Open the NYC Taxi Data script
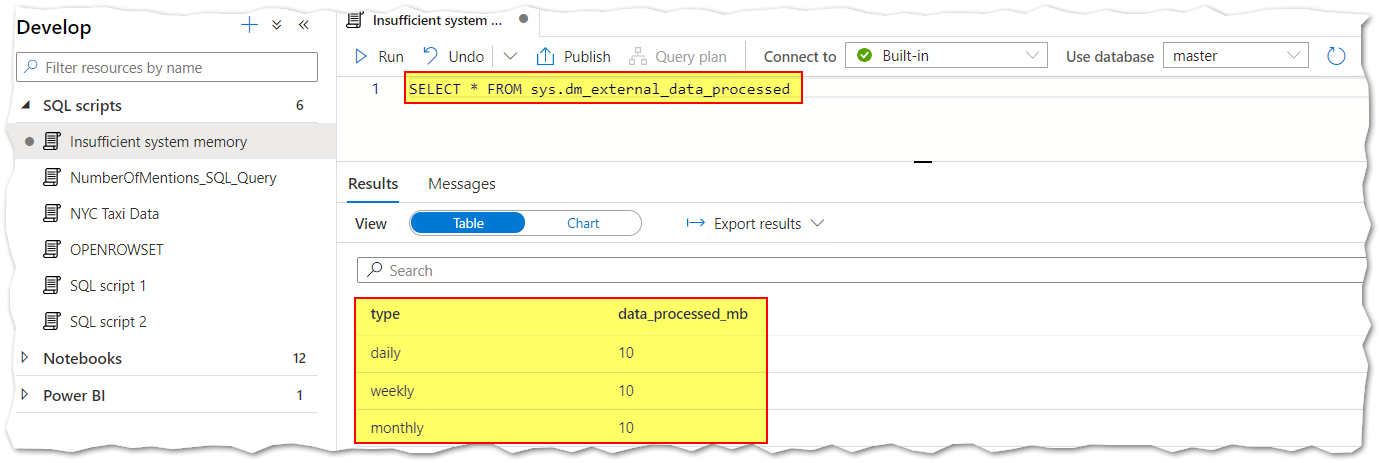1381x463 pixels. click(x=114, y=214)
